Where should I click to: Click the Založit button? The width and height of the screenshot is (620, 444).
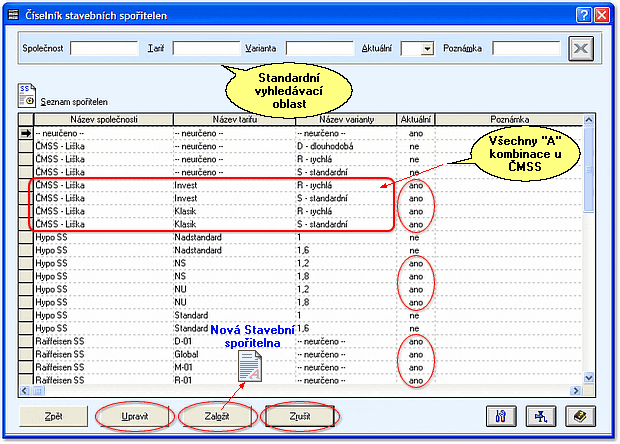[x=217, y=416]
